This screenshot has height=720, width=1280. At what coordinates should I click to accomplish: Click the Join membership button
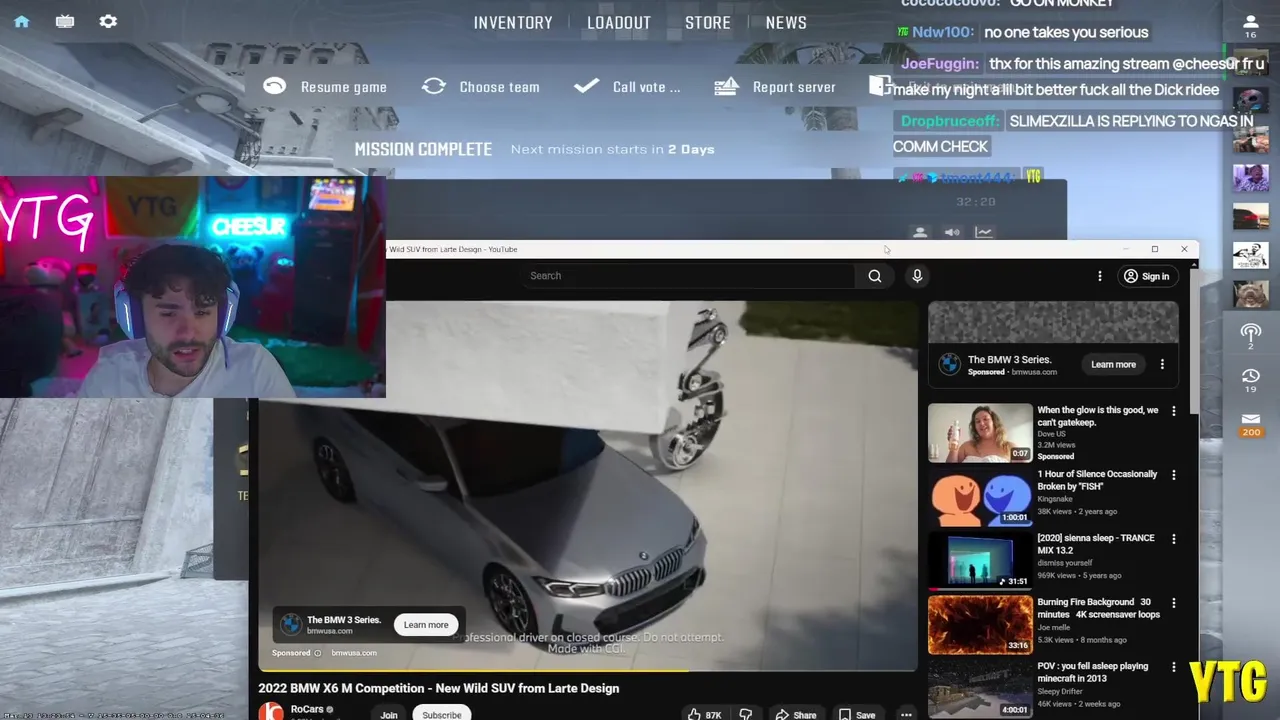[389, 715]
